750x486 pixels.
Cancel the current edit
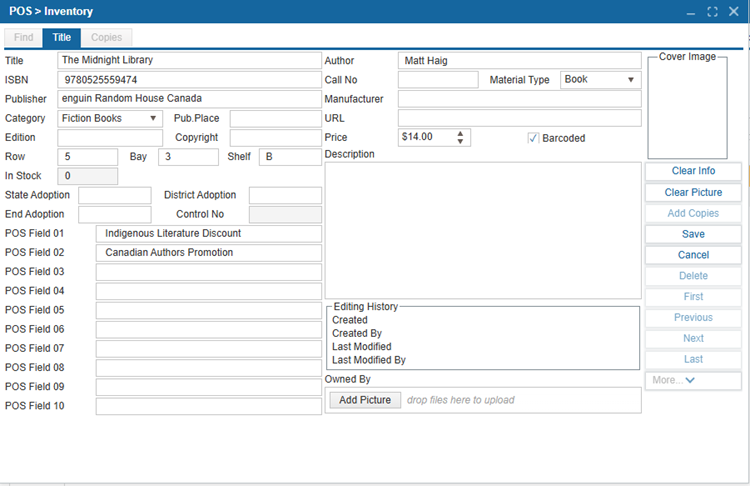(693, 255)
